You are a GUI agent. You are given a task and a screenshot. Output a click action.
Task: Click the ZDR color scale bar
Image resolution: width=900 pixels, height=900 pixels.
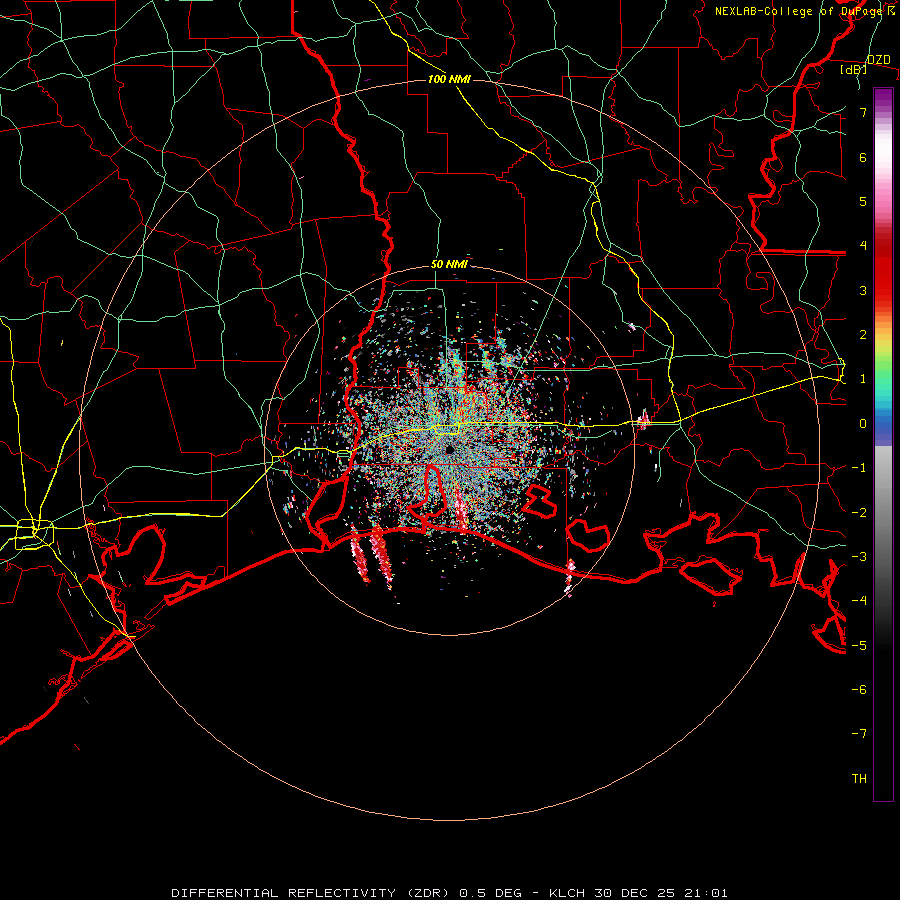883,444
